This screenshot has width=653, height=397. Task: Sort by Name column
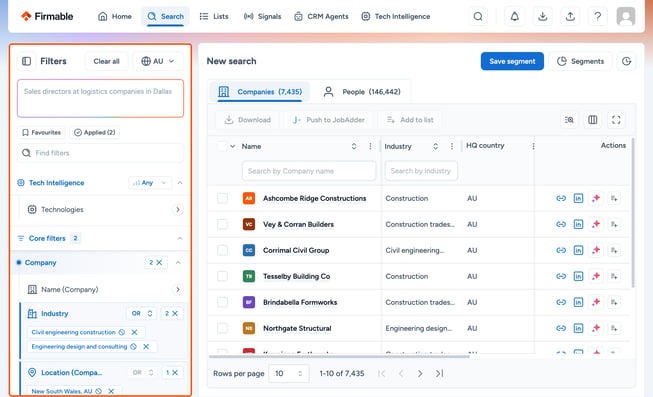point(354,146)
